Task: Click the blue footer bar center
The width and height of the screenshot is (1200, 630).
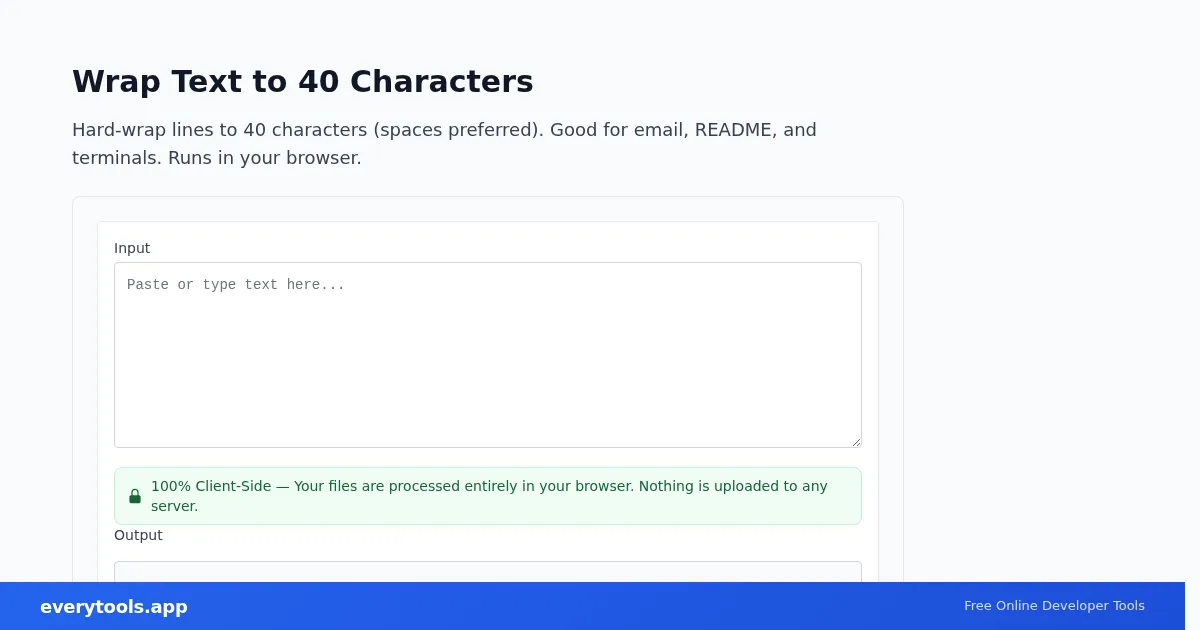Action: 592,606
